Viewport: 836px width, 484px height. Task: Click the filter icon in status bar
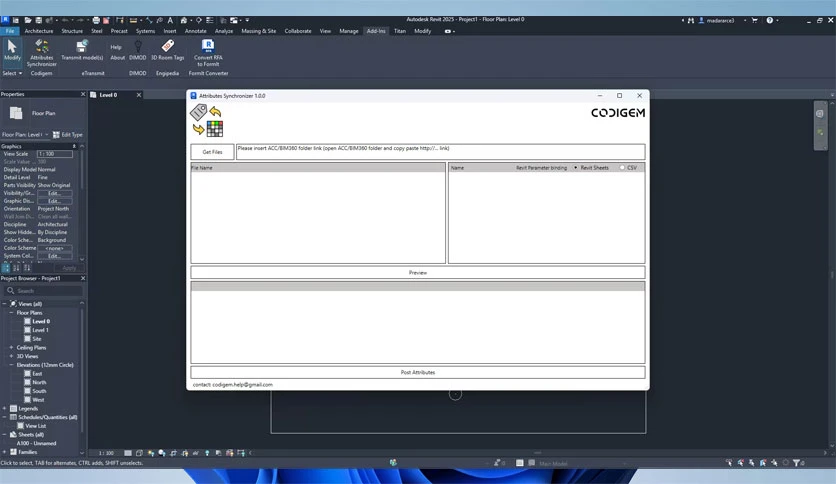(797, 463)
